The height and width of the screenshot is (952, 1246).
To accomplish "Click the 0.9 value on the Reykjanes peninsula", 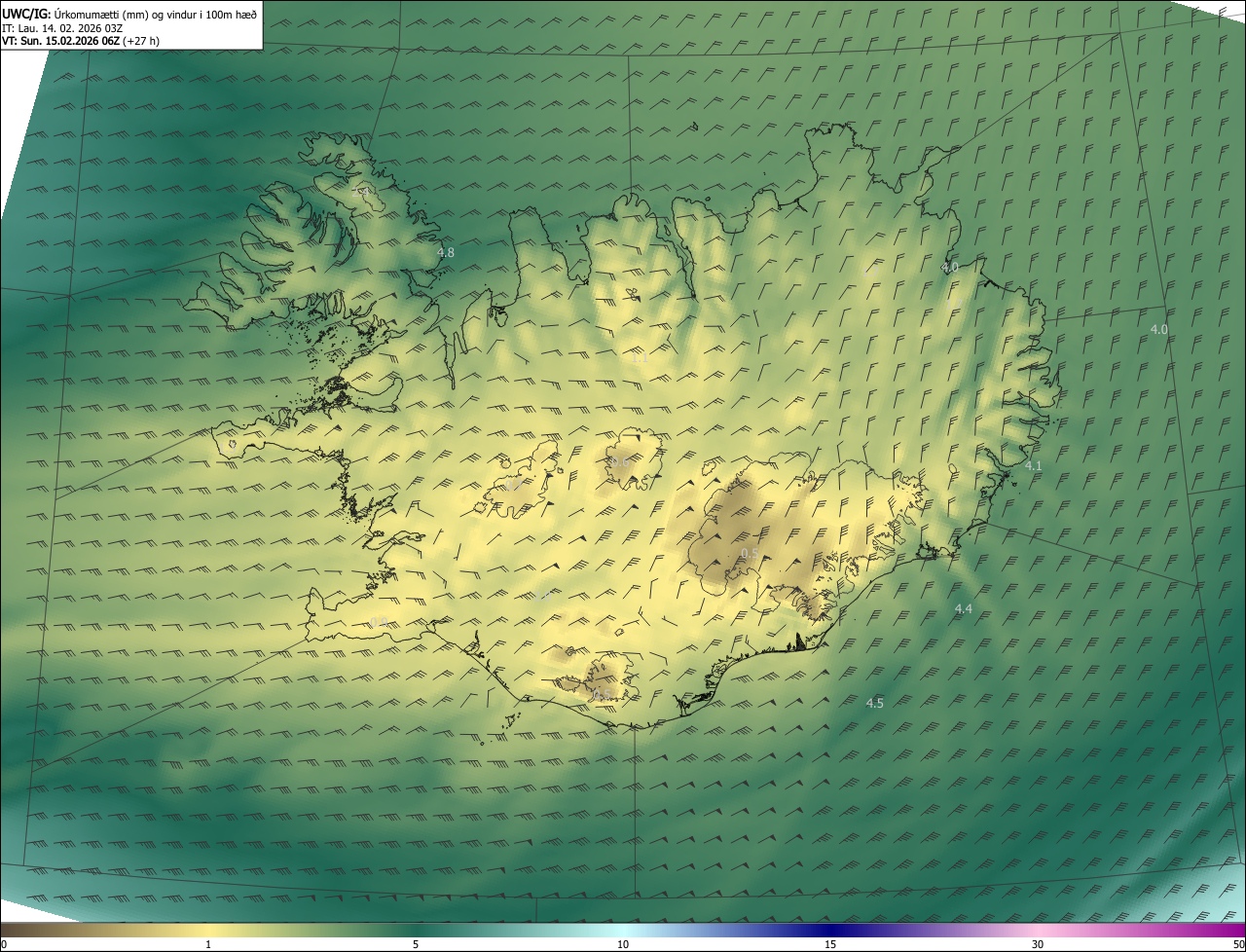I will pyautogui.click(x=380, y=622).
